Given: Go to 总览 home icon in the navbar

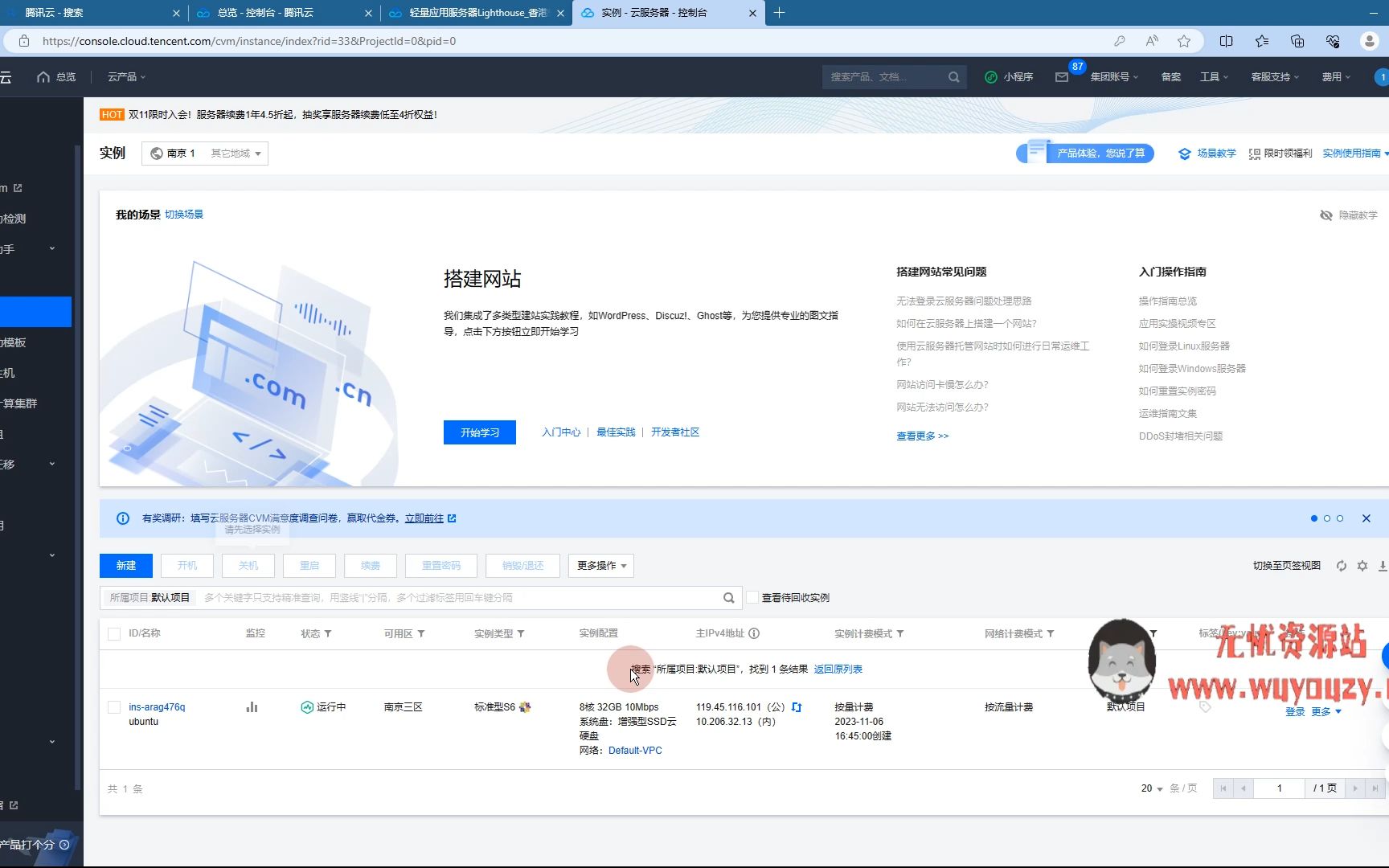Looking at the screenshot, I should [x=43, y=77].
